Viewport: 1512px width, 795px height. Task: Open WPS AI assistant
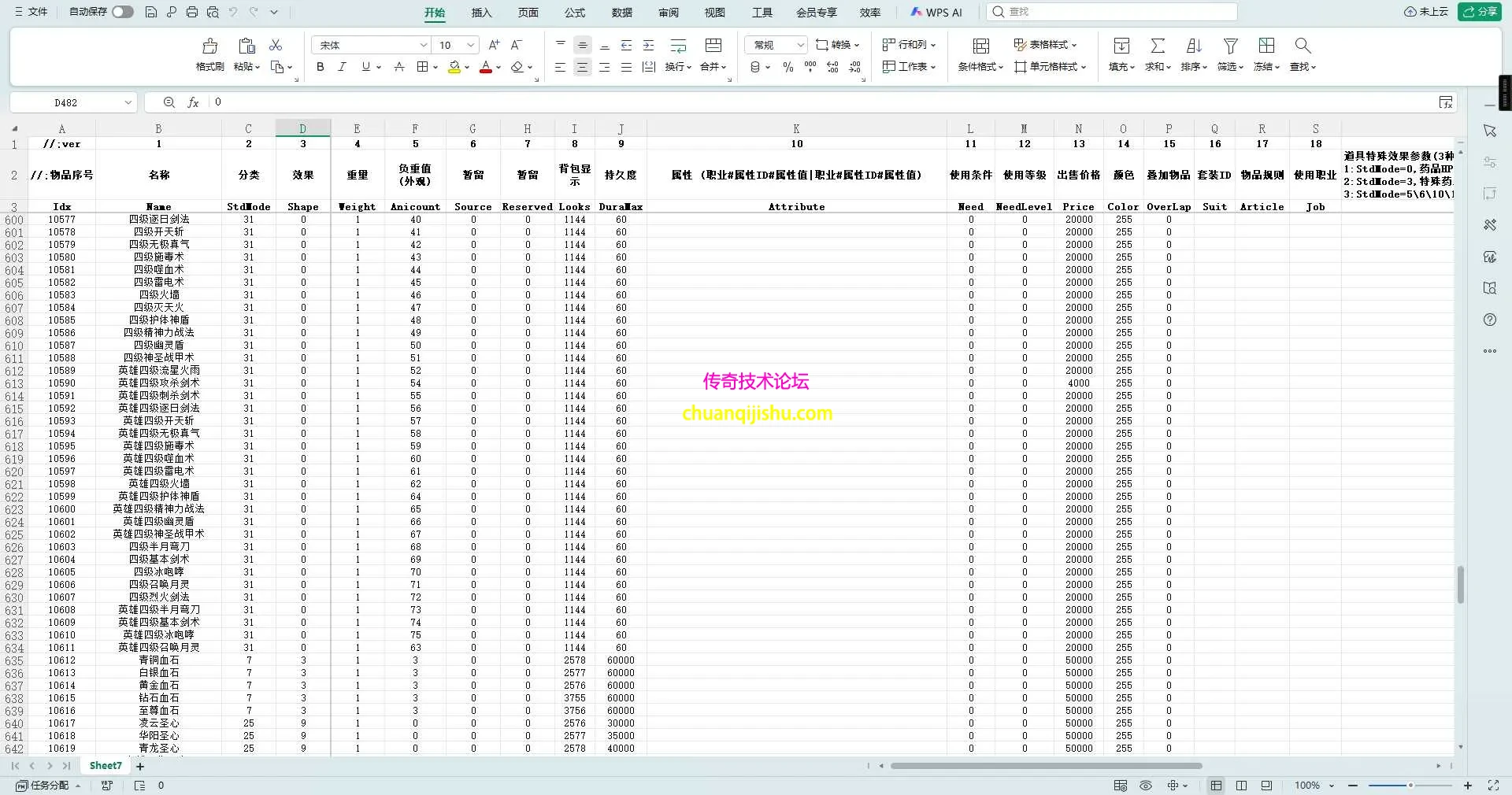pos(936,13)
